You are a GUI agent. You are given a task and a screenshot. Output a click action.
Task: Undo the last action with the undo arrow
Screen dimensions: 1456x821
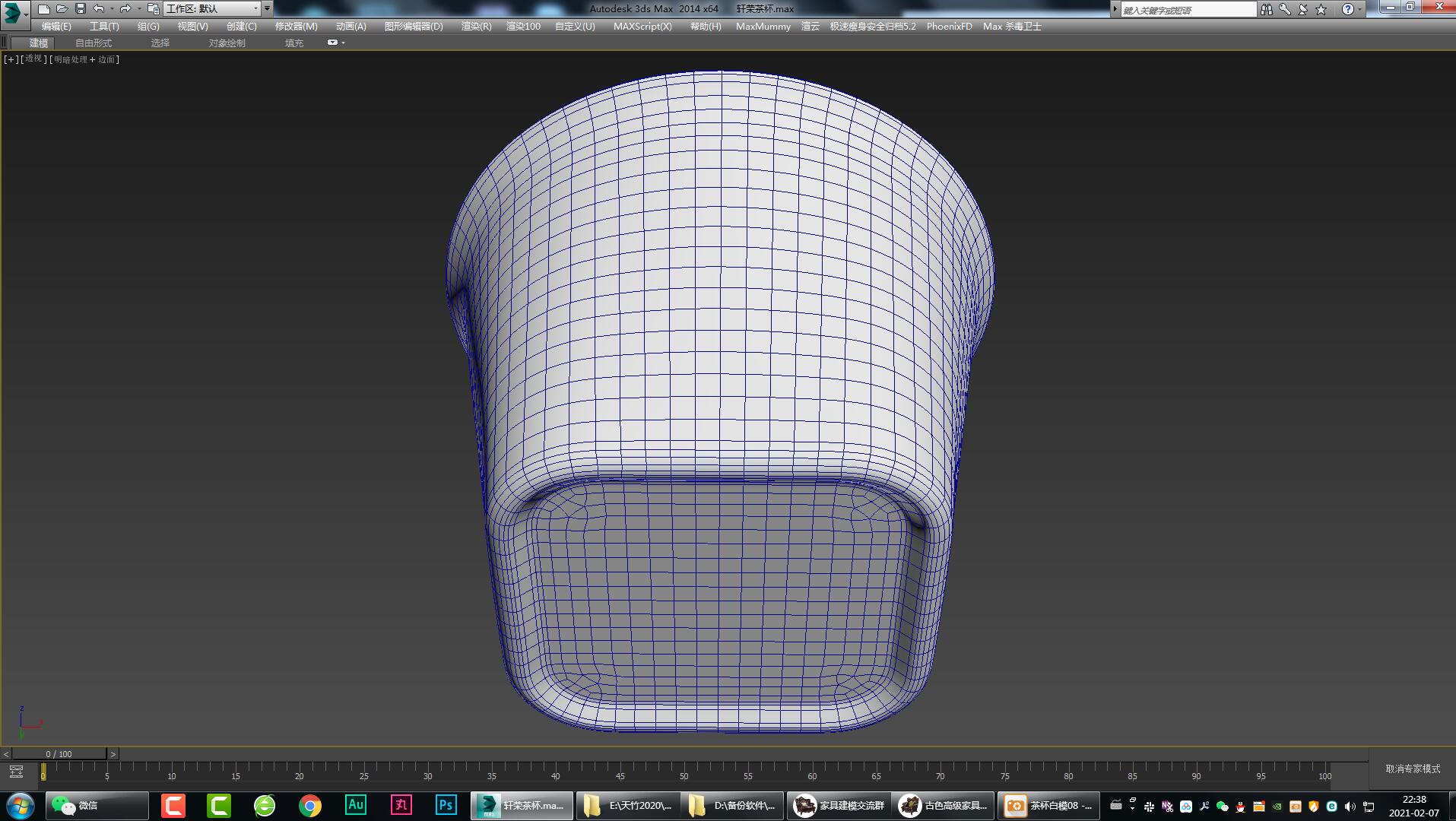pos(99,9)
